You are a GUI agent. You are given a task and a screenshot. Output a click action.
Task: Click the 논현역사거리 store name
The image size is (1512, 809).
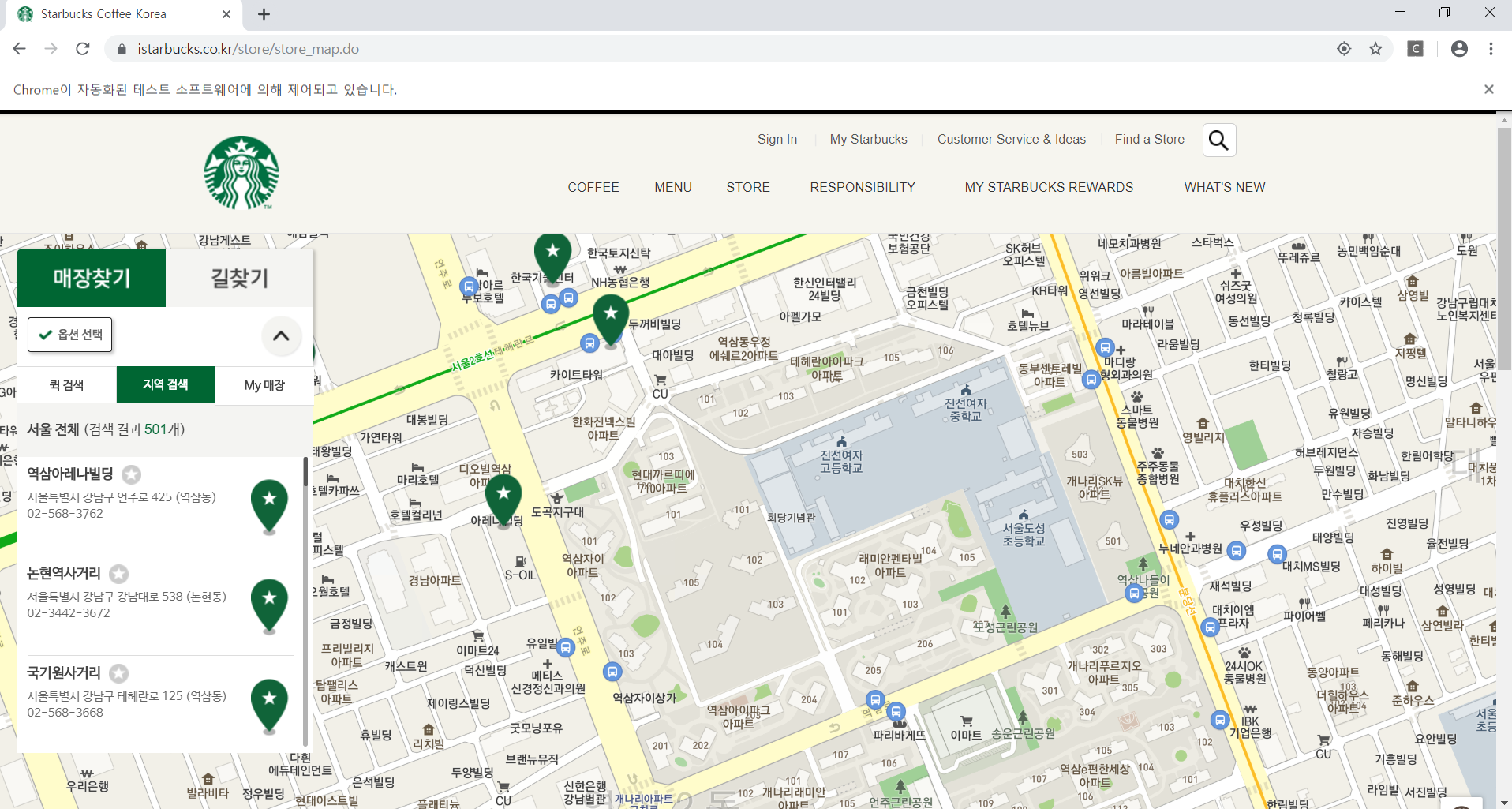click(x=64, y=573)
